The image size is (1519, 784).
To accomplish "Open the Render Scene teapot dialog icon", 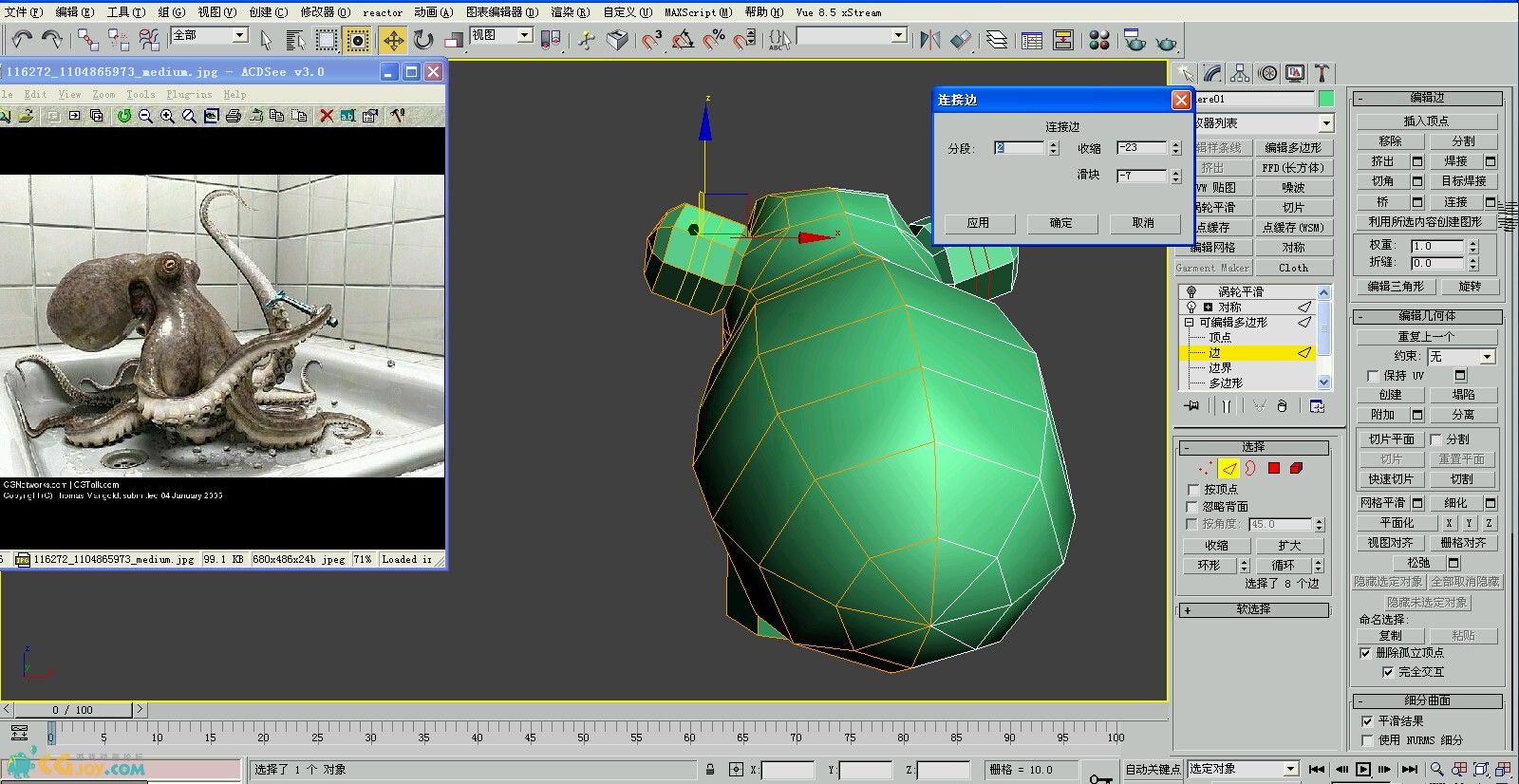I will point(1135,40).
